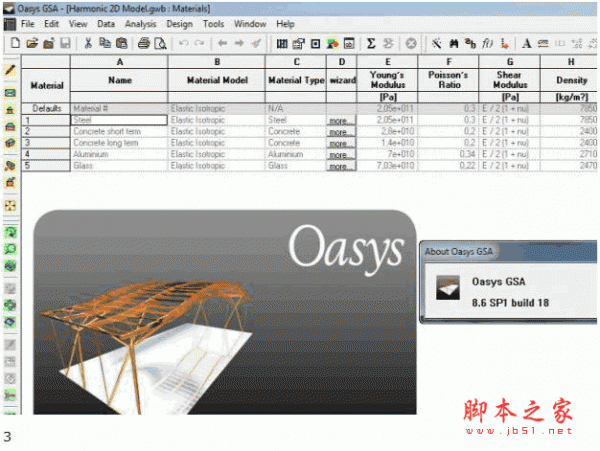600x451 pixels.
Task: Select the 'Glass' name cell in column A
Action: tap(119, 166)
